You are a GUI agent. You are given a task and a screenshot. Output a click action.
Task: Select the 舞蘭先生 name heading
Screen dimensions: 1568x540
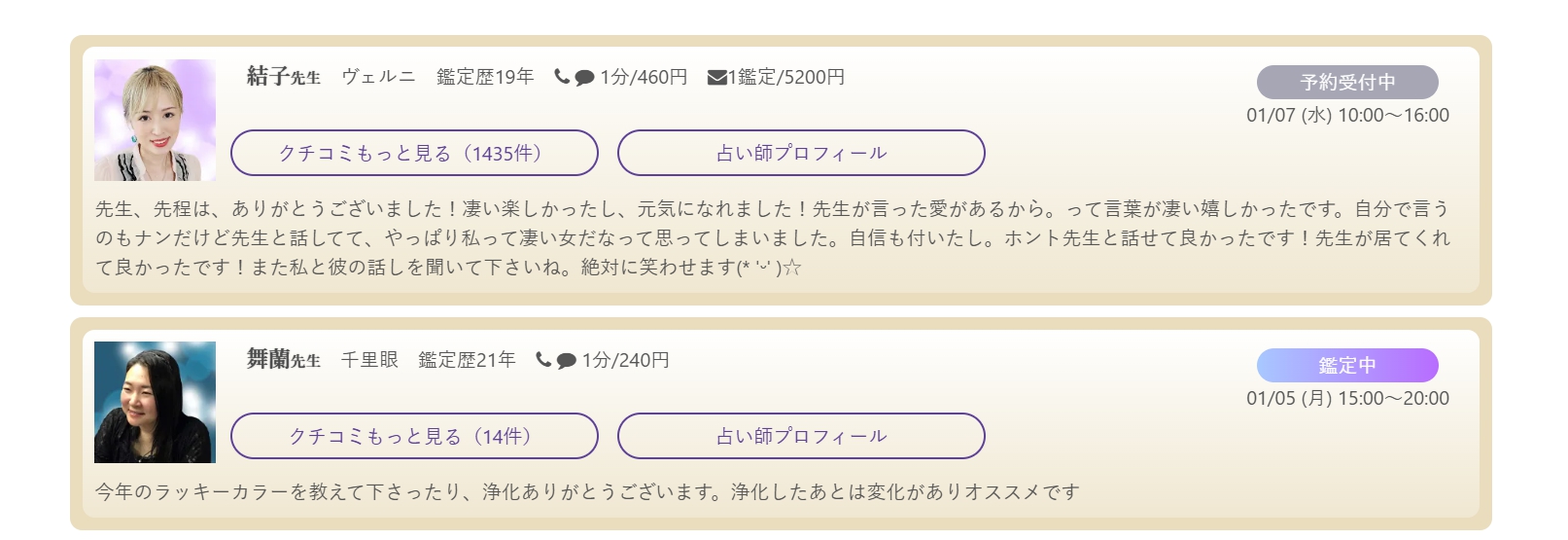[x=283, y=359]
